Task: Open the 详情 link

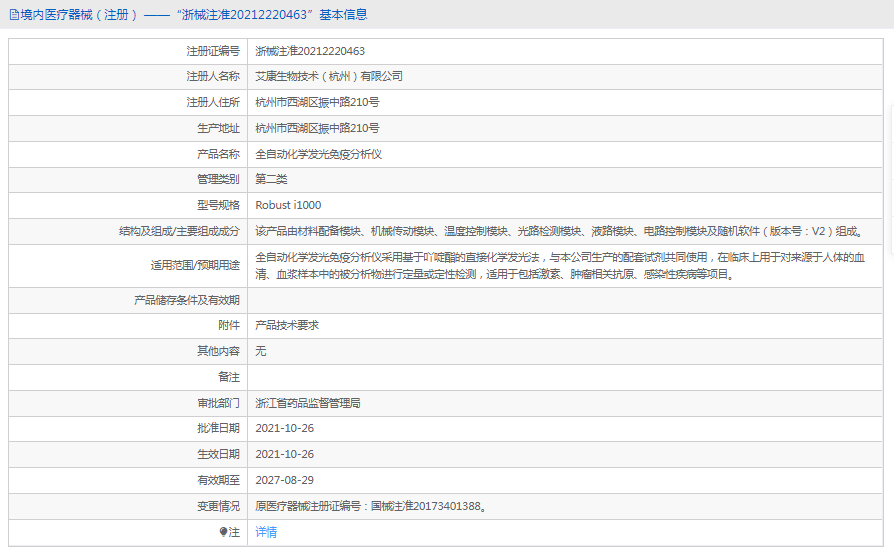Action: [x=266, y=532]
